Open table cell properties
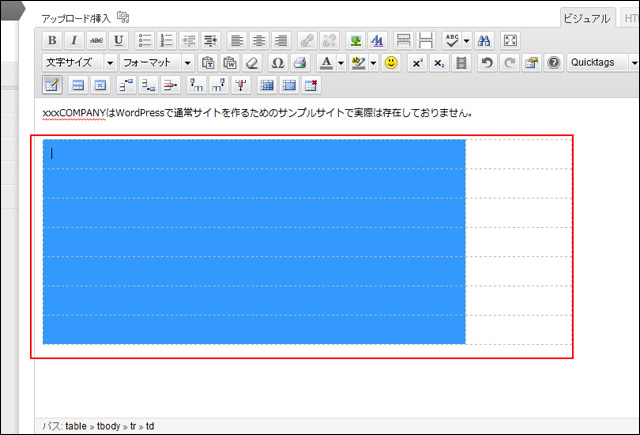 click(100, 85)
